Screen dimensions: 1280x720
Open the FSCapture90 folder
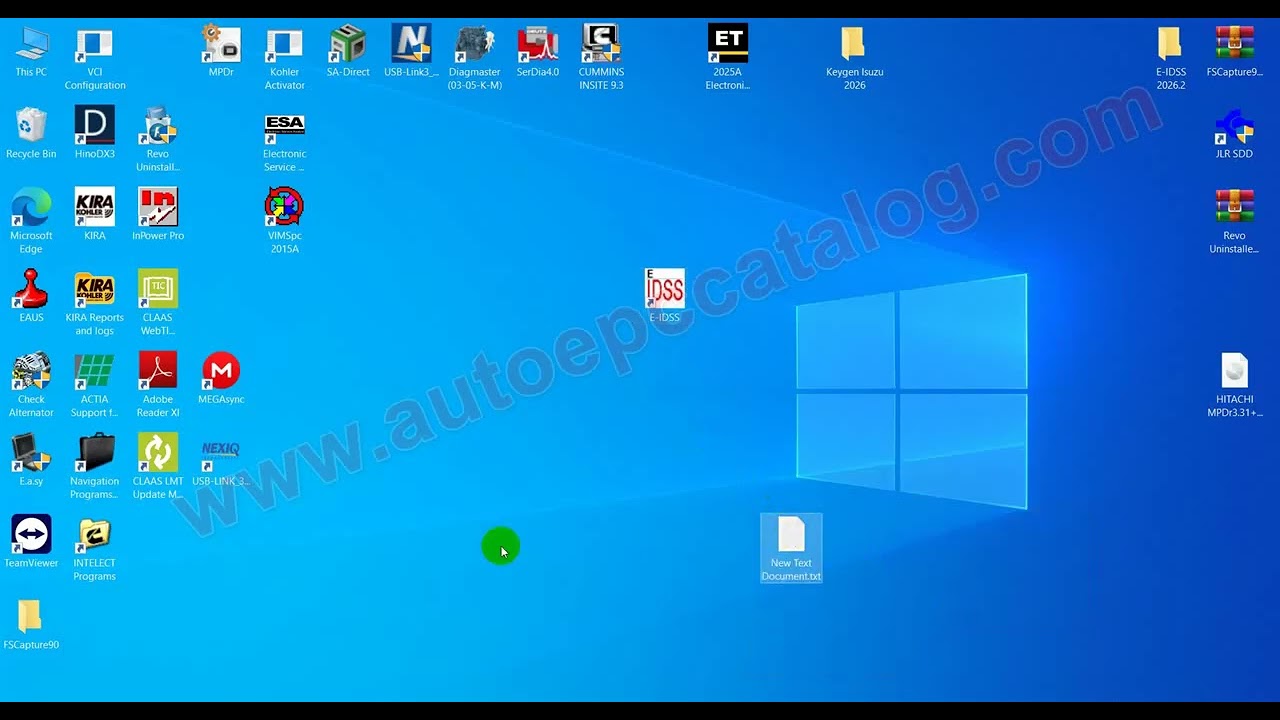(x=31, y=624)
